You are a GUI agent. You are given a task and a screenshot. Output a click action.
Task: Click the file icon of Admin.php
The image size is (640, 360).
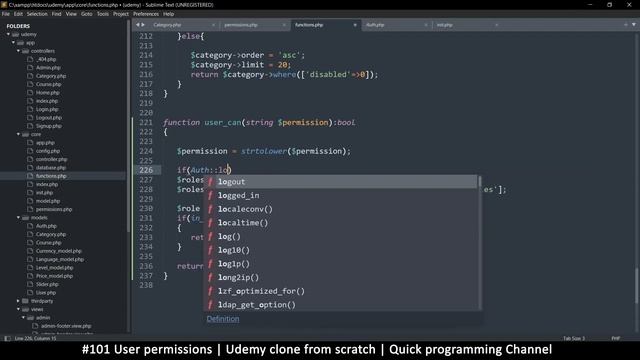click(30, 67)
